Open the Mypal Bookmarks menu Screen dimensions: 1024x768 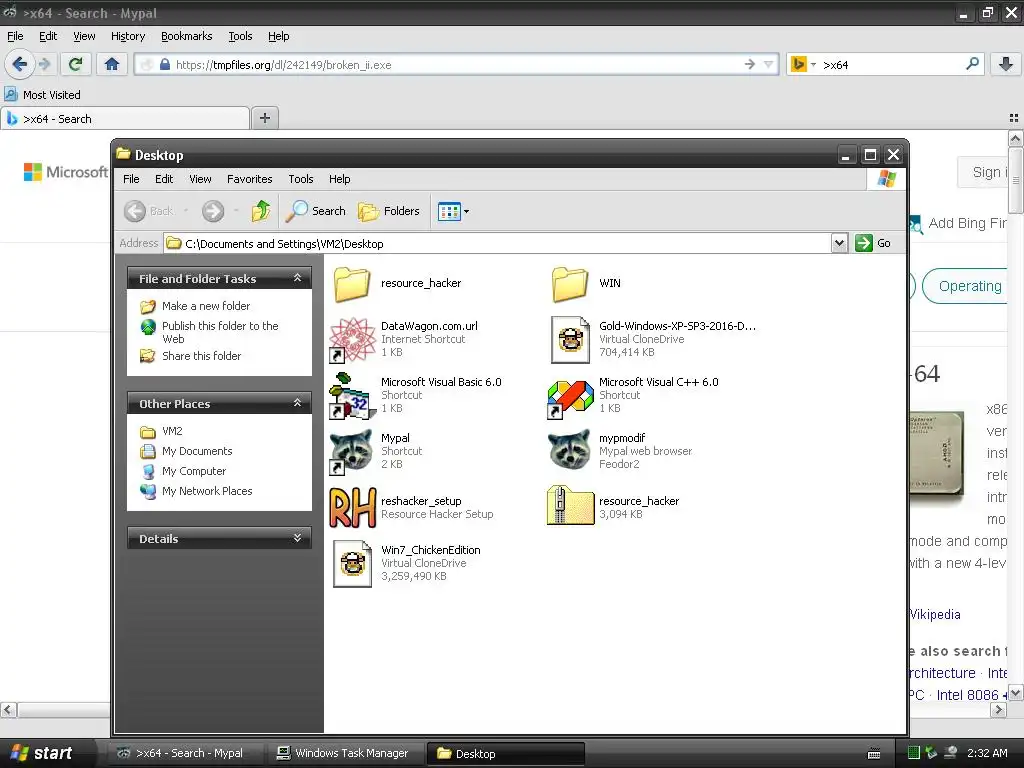tap(187, 36)
